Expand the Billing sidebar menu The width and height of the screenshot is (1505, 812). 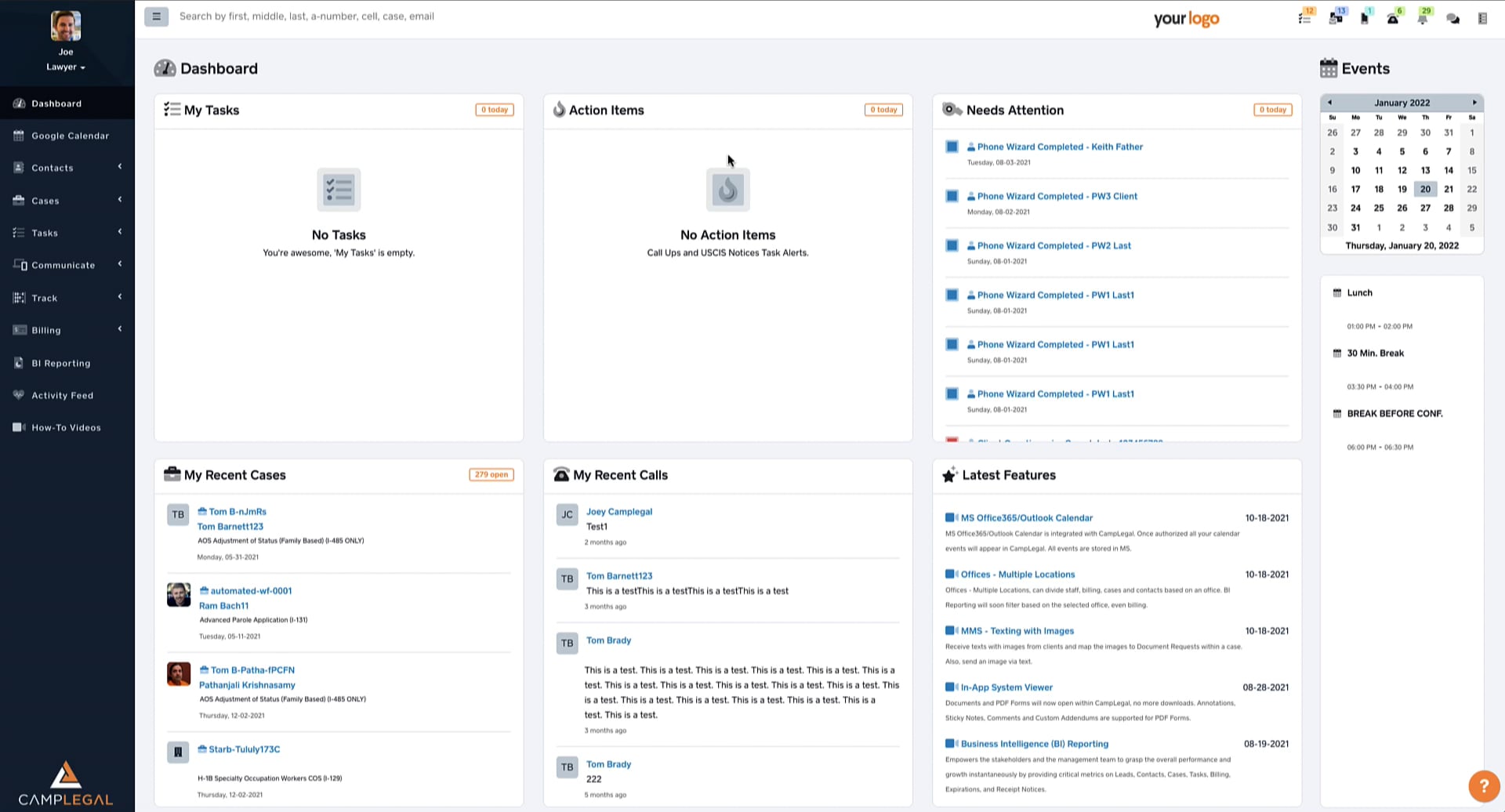pyautogui.click(x=47, y=330)
